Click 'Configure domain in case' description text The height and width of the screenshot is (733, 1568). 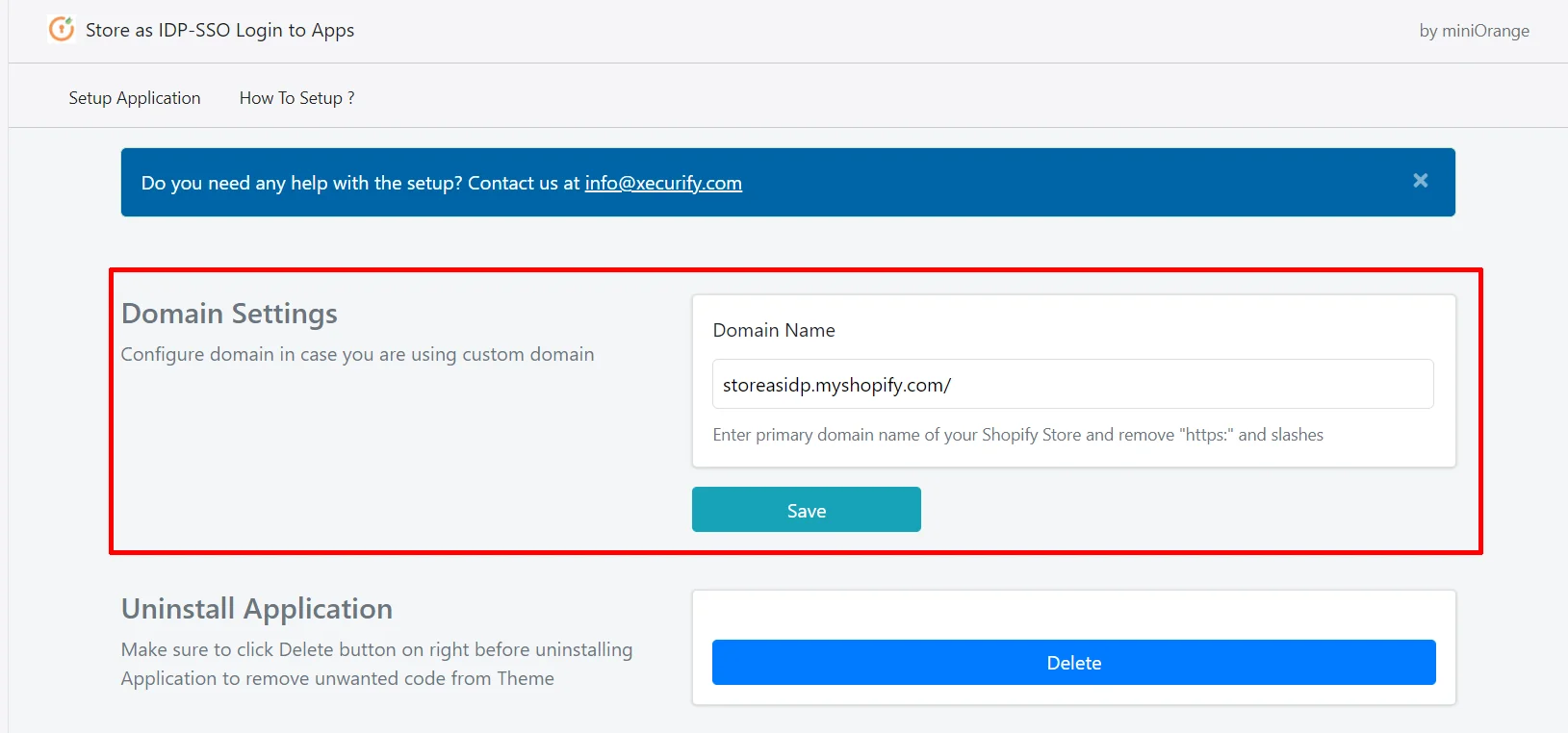tap(357, 354)
